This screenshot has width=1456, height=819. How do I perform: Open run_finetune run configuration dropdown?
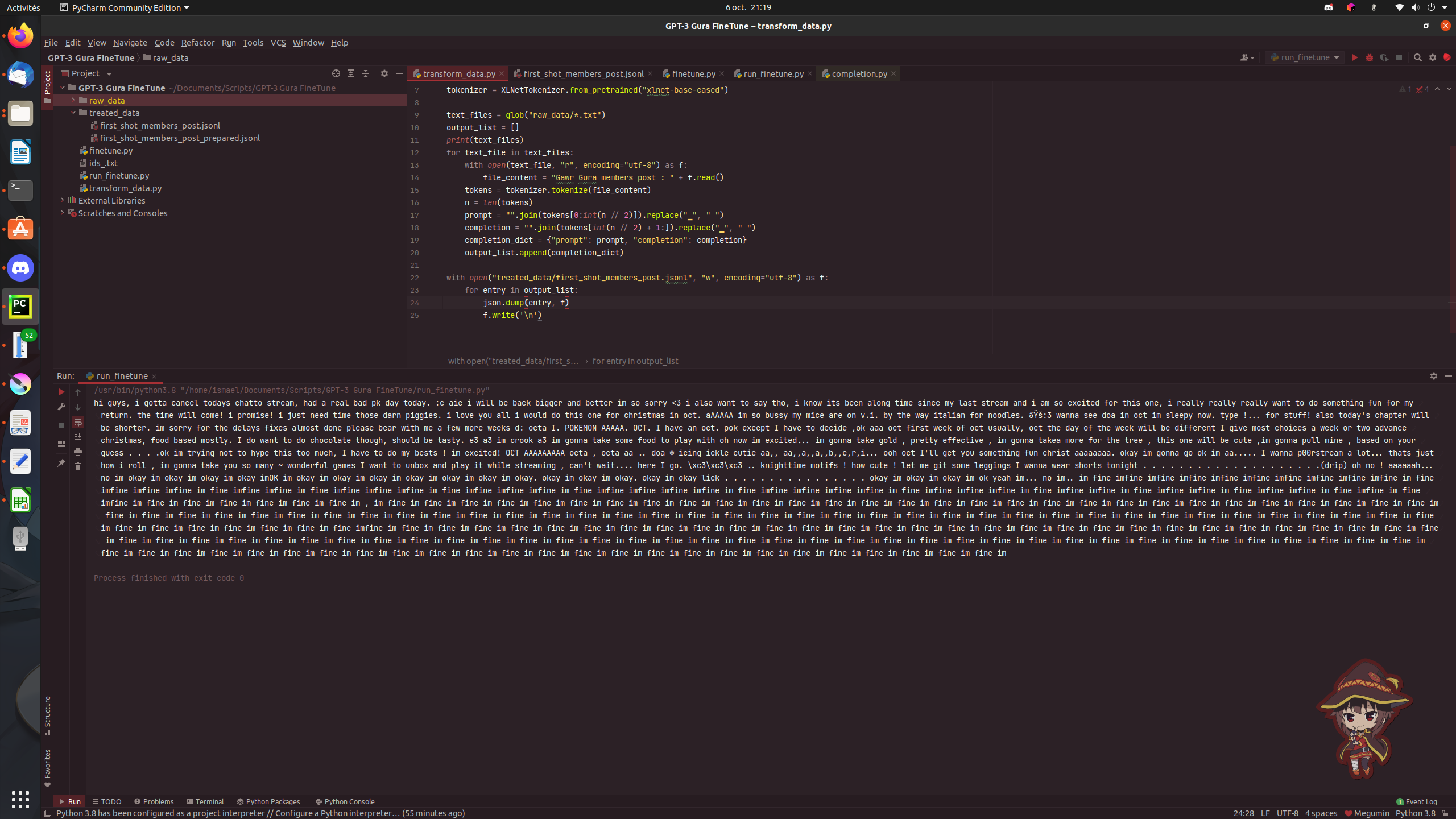(1305, 57)
